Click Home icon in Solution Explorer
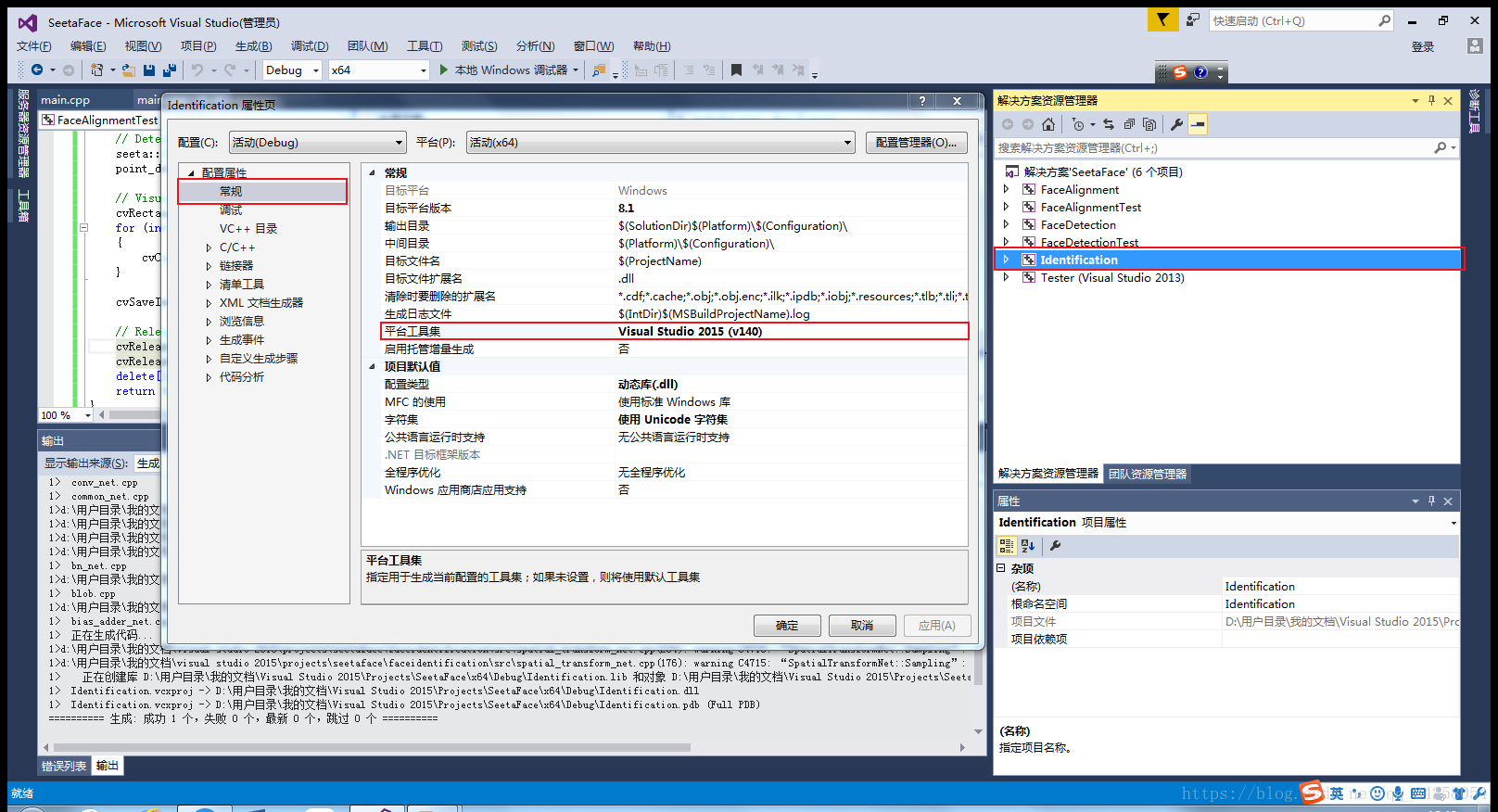This screenshot has height=812, width=1498. coord(1048,124)
